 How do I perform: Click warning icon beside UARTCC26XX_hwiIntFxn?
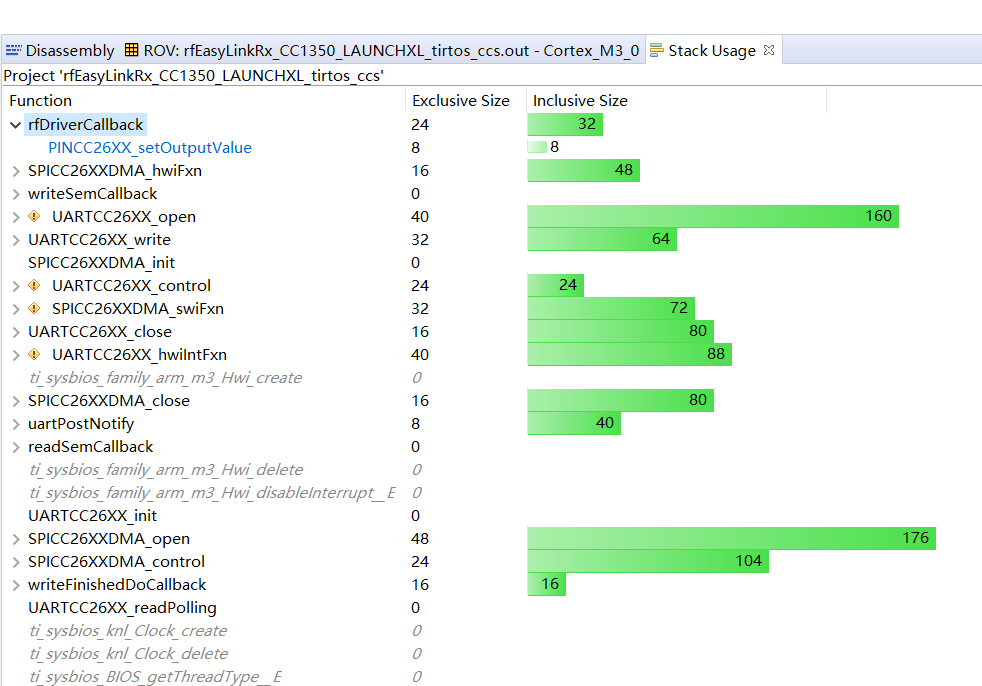[34, 355]
